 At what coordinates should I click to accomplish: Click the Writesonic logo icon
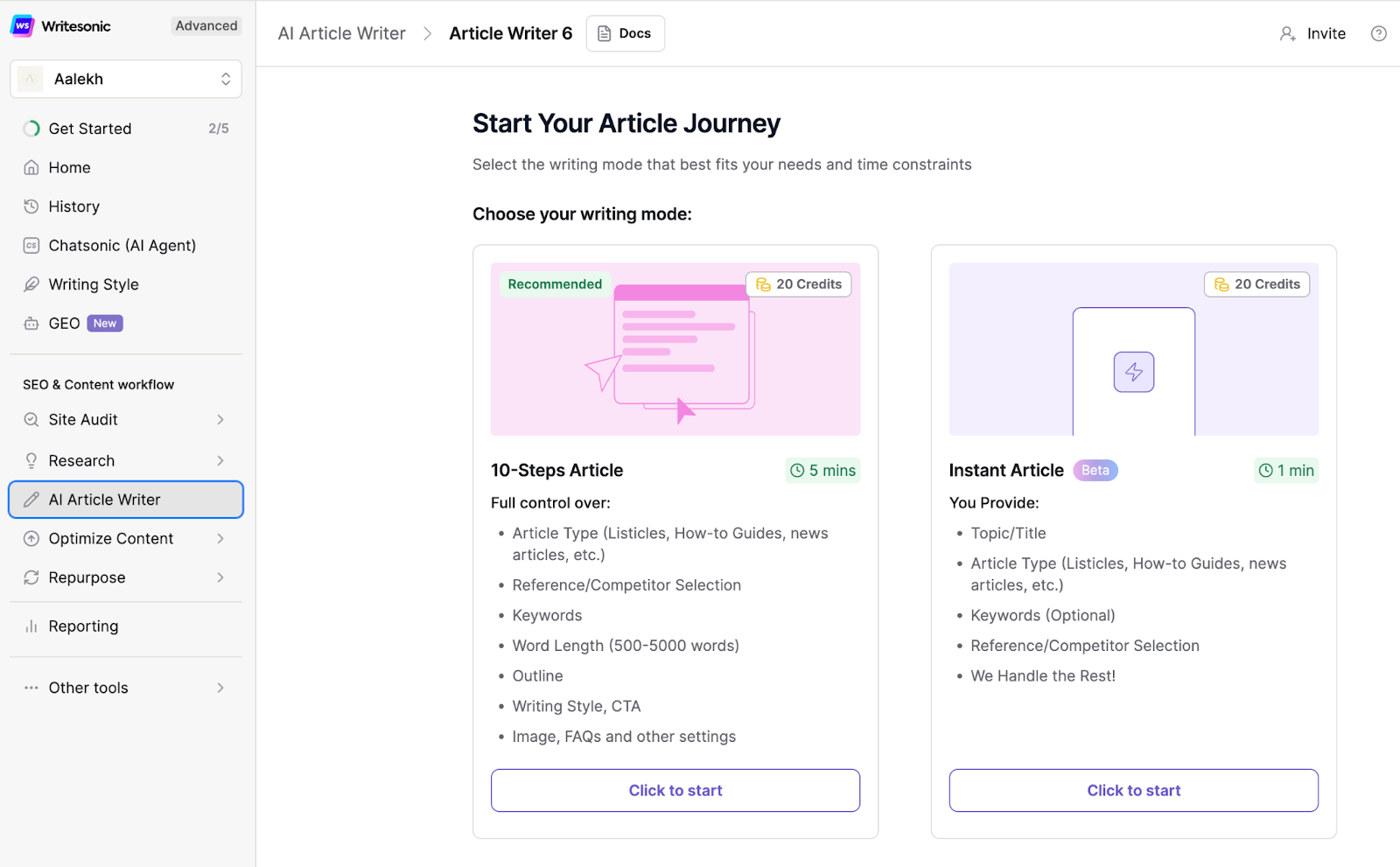22,26
